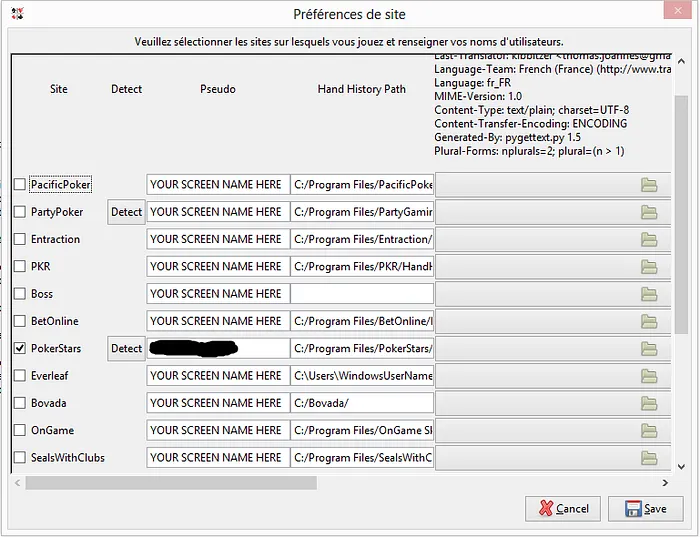Browse folder for Boss hand history
700x537 pixels.
coord(553,294)
